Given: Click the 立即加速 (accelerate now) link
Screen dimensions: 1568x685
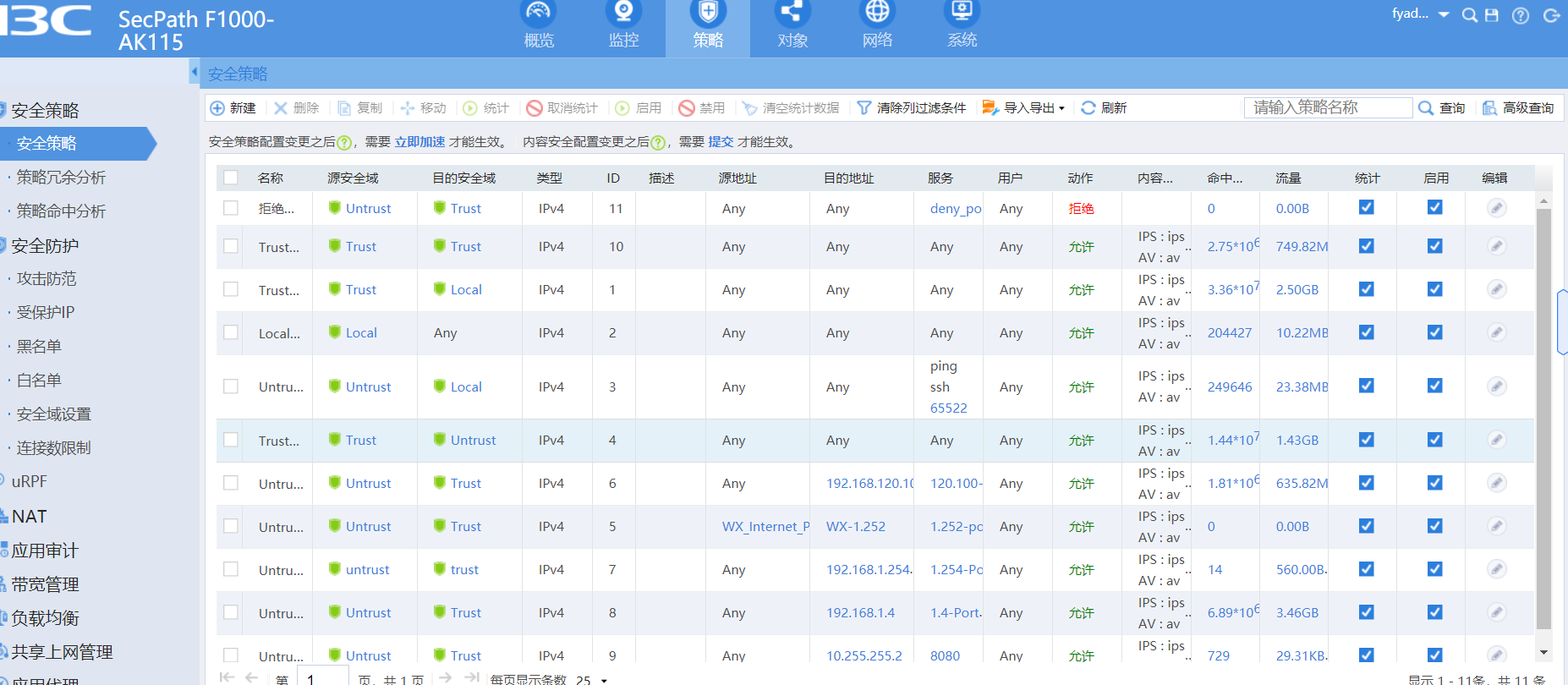Looking at the screenshot, I should tap(419, 142).
